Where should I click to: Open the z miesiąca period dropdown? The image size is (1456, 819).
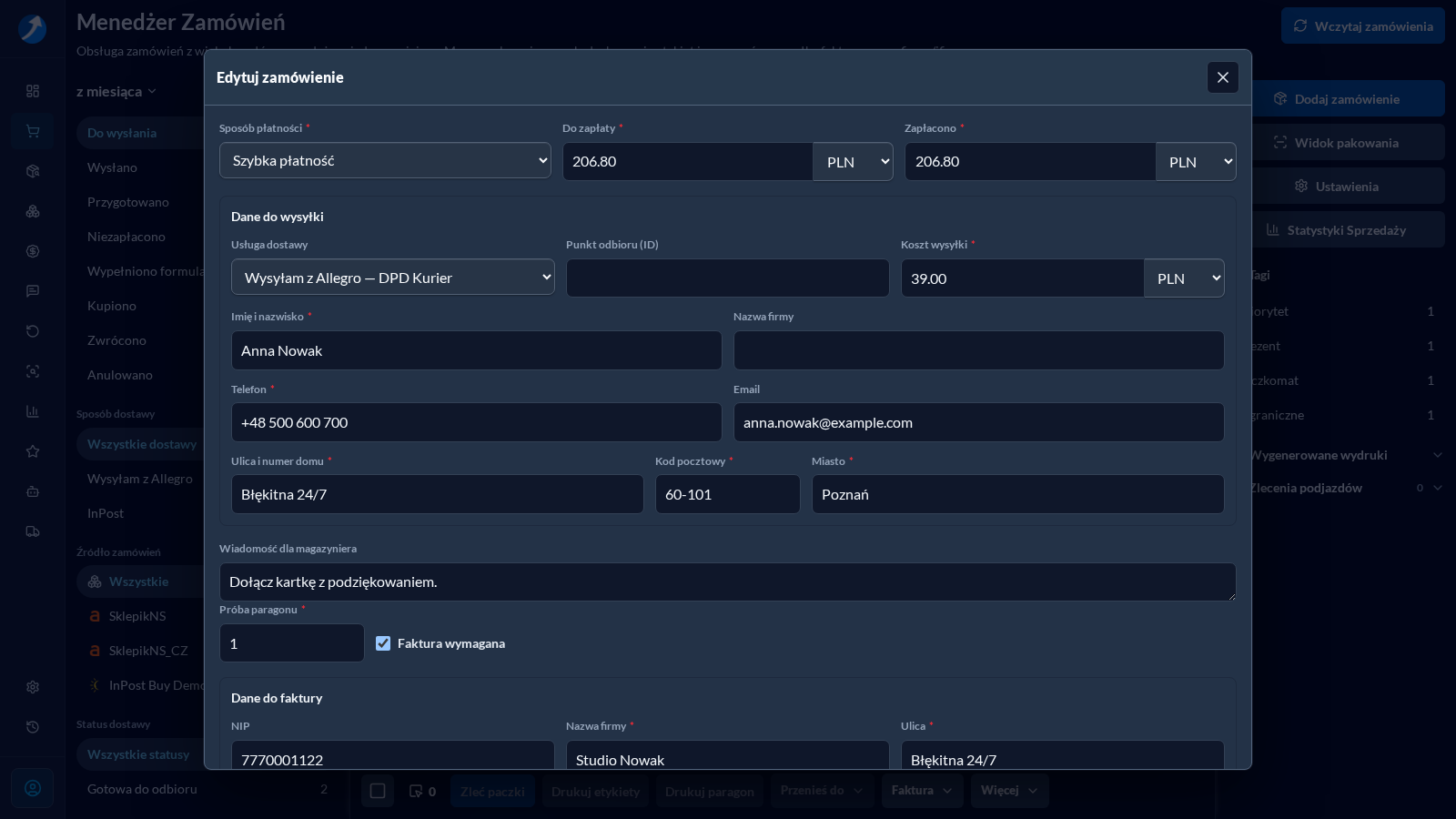[x=116, y=91]
